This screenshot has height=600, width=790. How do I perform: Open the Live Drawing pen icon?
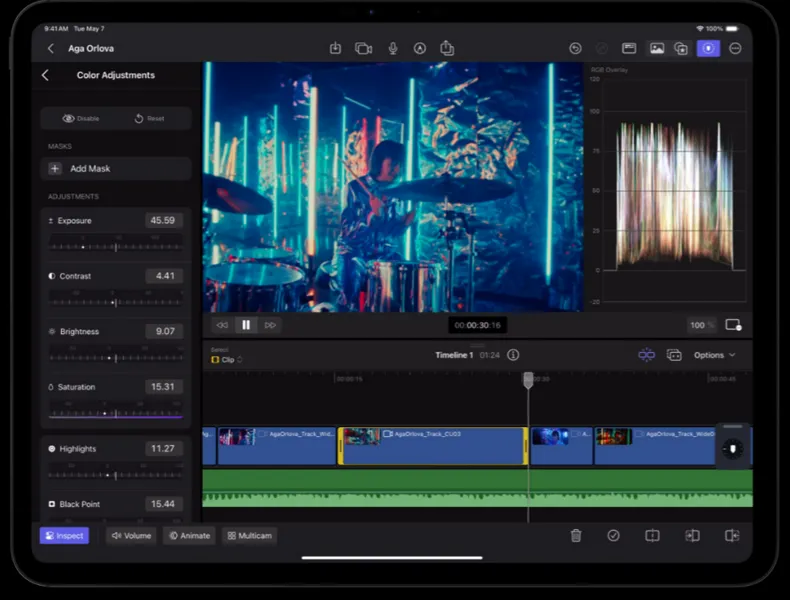click(420, 48)
